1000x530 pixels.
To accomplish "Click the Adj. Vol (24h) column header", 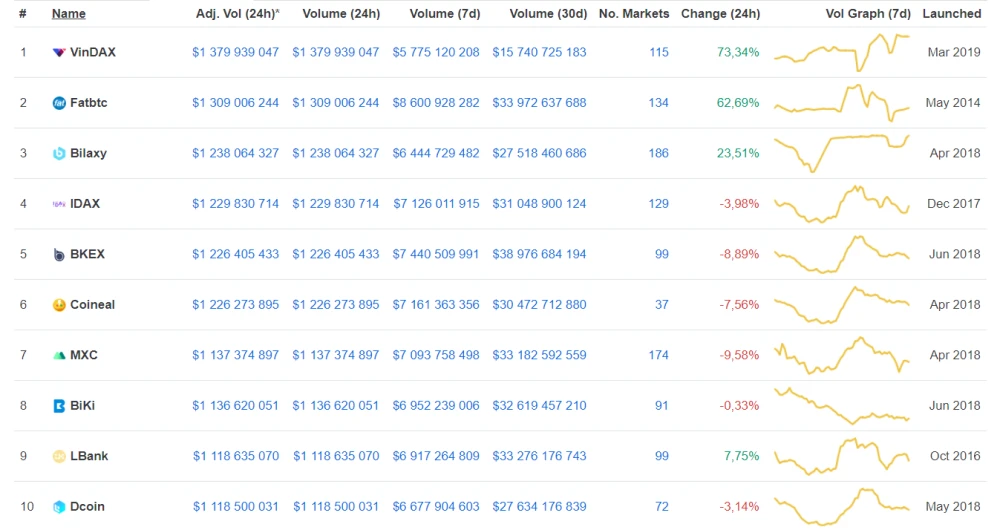I will click(238, 13).
